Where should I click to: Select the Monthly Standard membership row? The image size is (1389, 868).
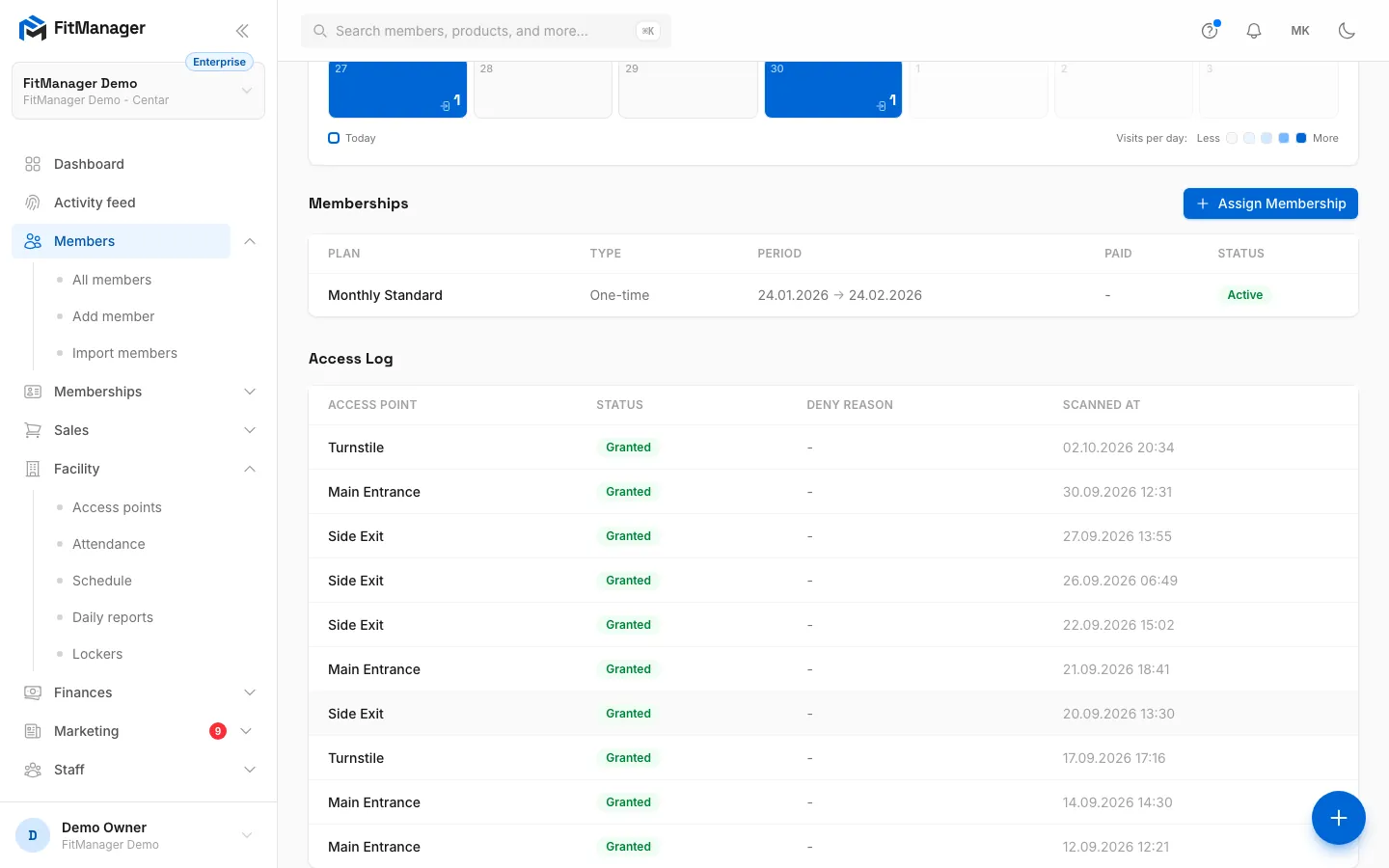[x=833, y=295]
